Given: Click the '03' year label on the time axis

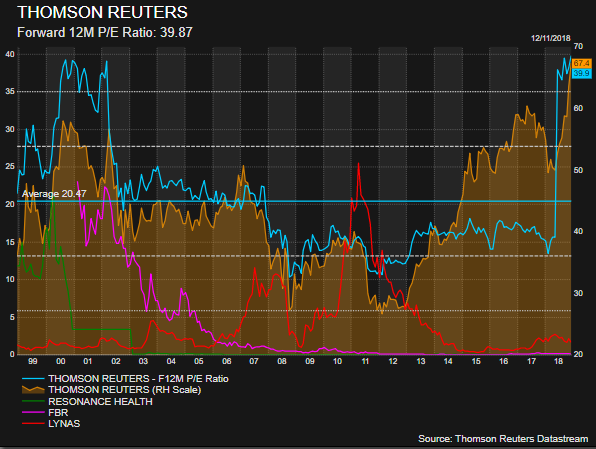Looking at the screenshot, I should 143,361.
